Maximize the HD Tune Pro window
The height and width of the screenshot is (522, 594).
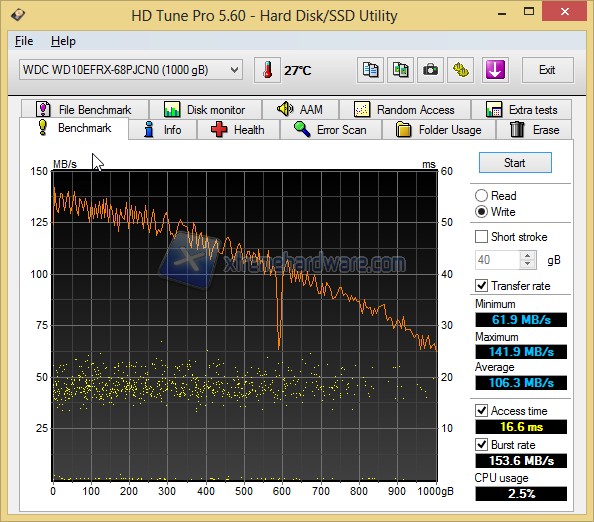pos(529,12)
